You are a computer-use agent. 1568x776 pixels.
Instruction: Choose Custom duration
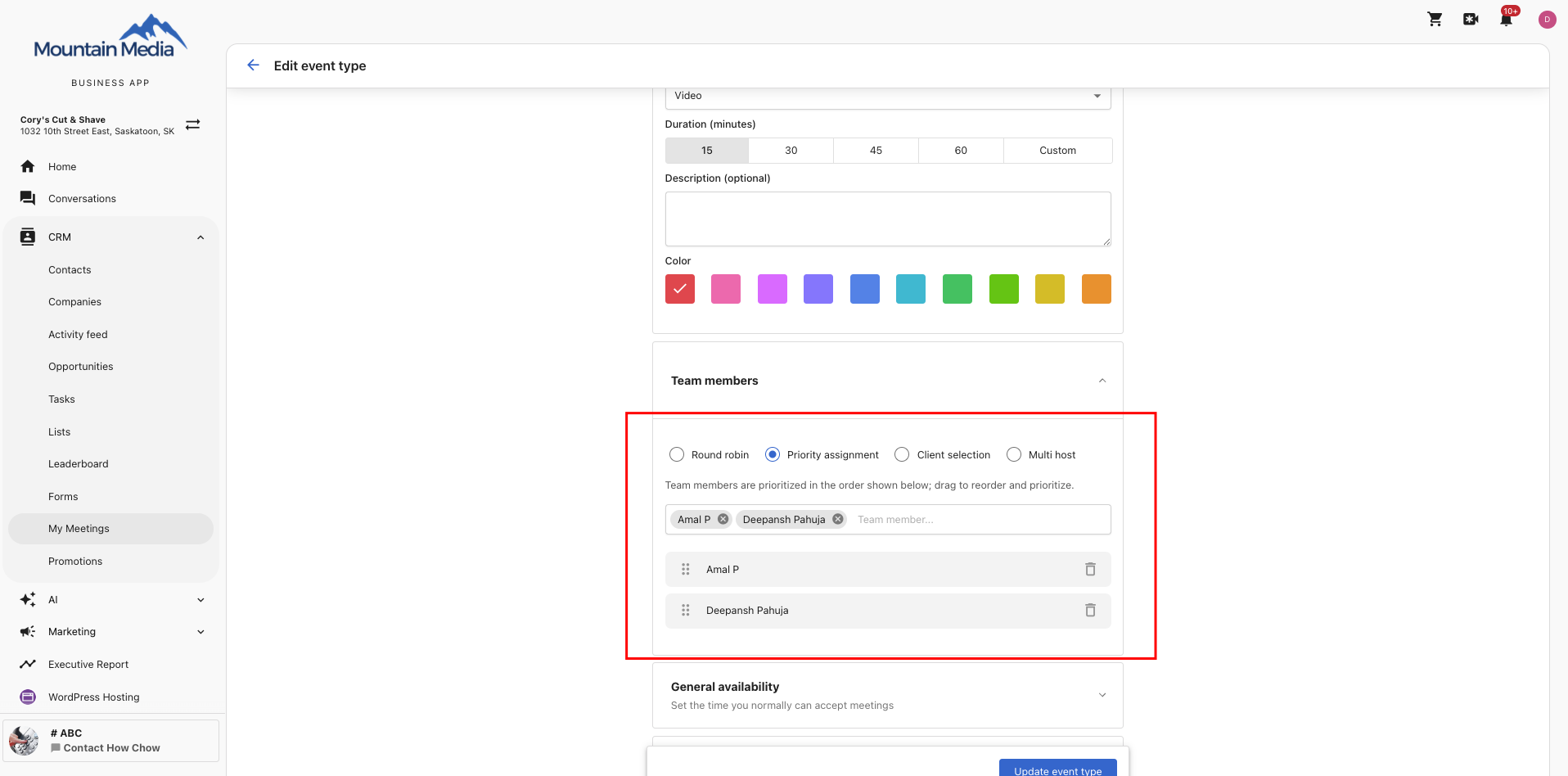click(x=1057, y=151)
